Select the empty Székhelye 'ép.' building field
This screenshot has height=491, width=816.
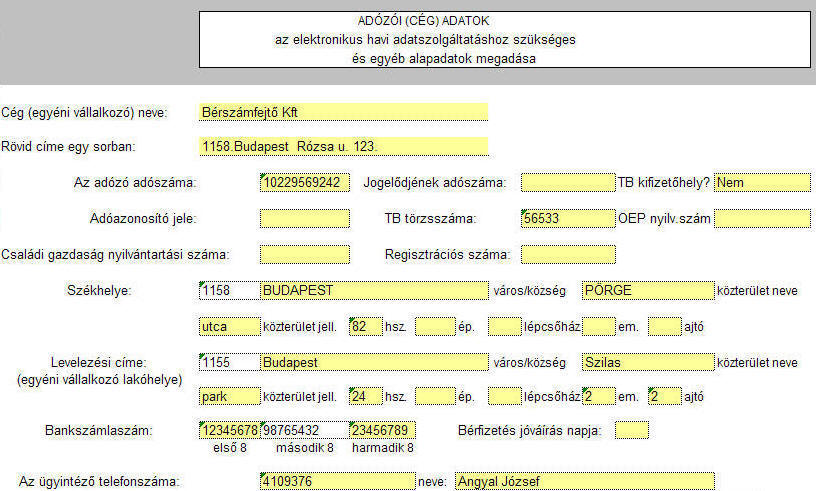click(435, 326)
